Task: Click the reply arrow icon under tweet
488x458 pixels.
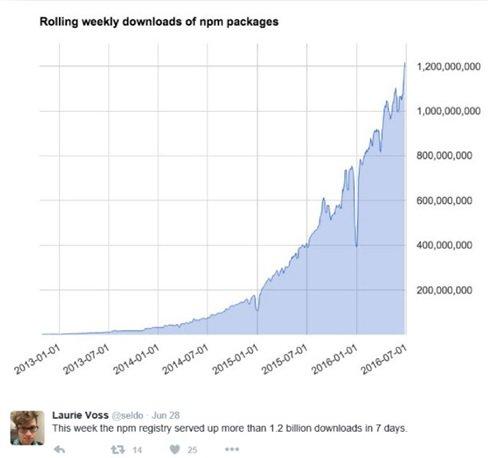Action: [59, 449]
